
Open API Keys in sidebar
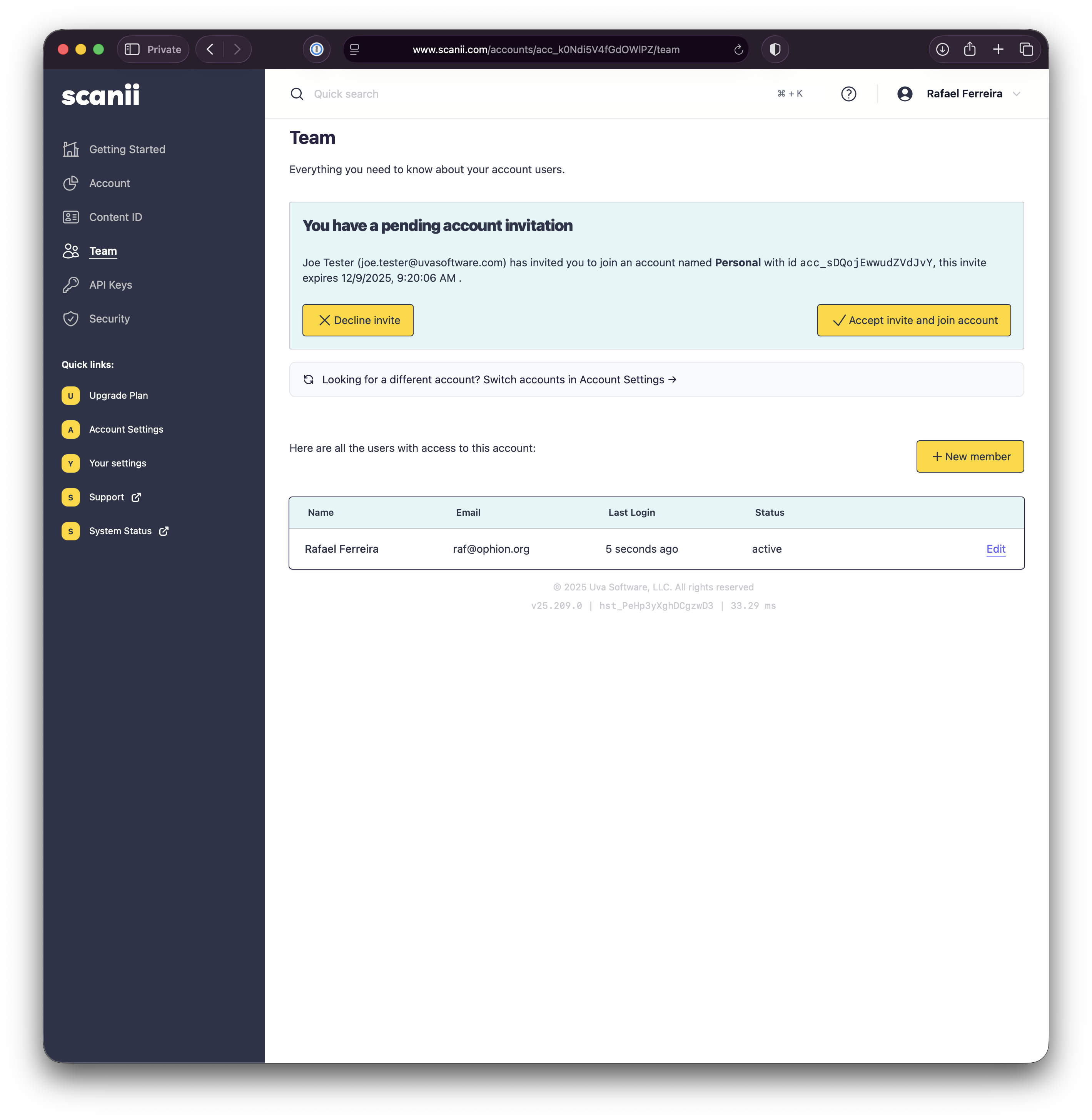(110, 285)
